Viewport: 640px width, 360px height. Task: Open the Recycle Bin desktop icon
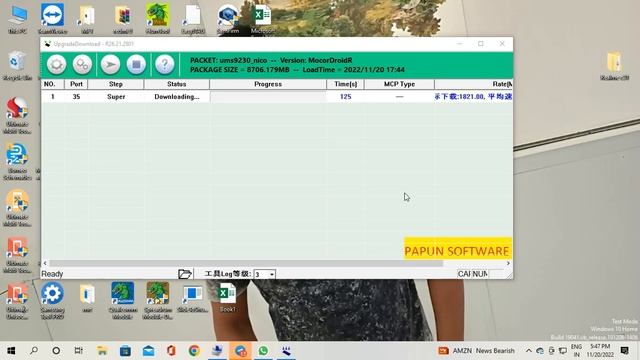17,65
